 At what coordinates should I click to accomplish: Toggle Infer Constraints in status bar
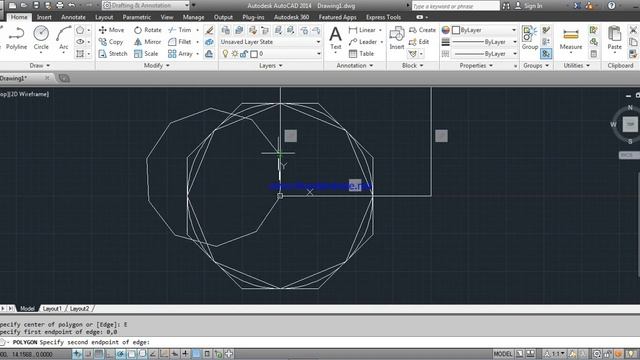(77, 354)
